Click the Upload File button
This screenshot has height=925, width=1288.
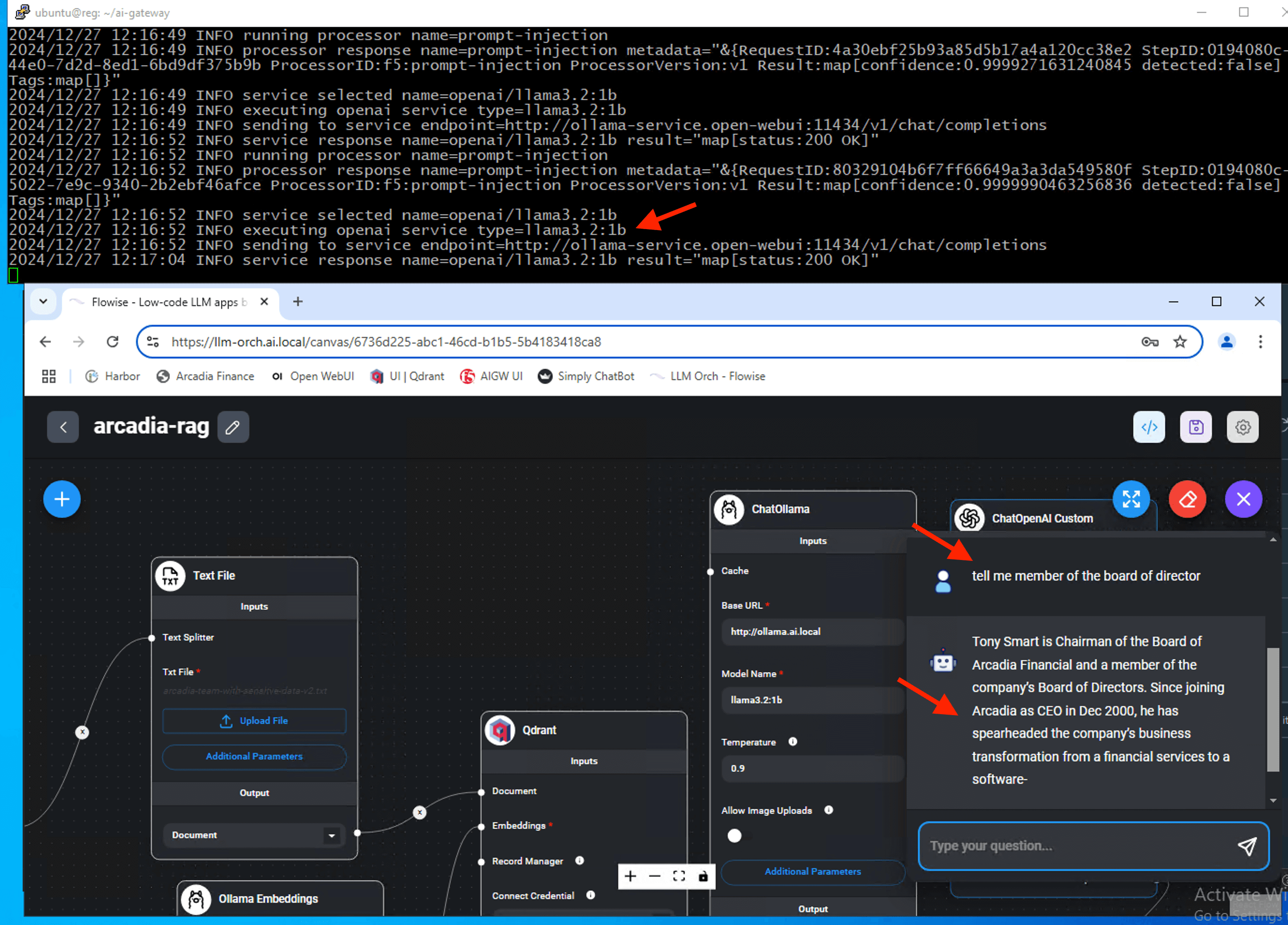[254, 721]
